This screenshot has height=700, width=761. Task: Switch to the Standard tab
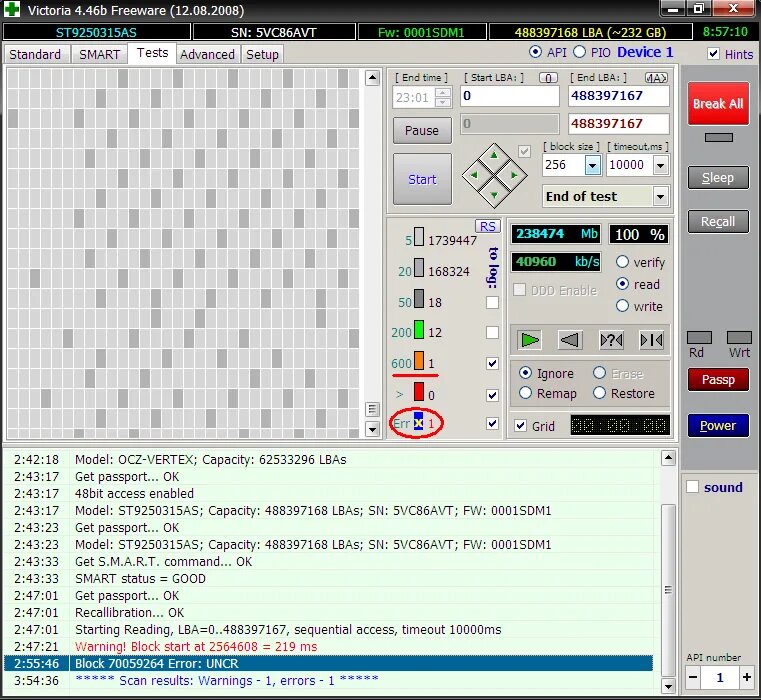point(35,54)
